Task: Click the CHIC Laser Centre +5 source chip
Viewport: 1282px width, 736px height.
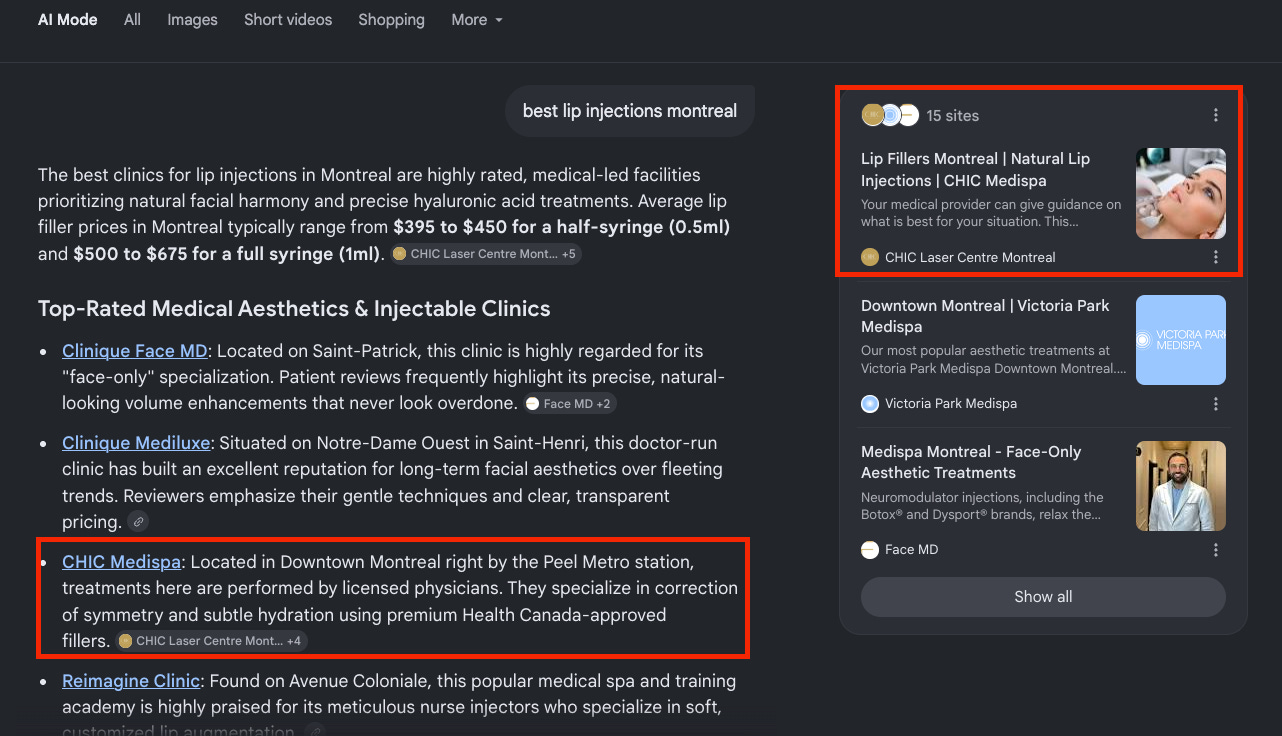Action: (485, 254)
